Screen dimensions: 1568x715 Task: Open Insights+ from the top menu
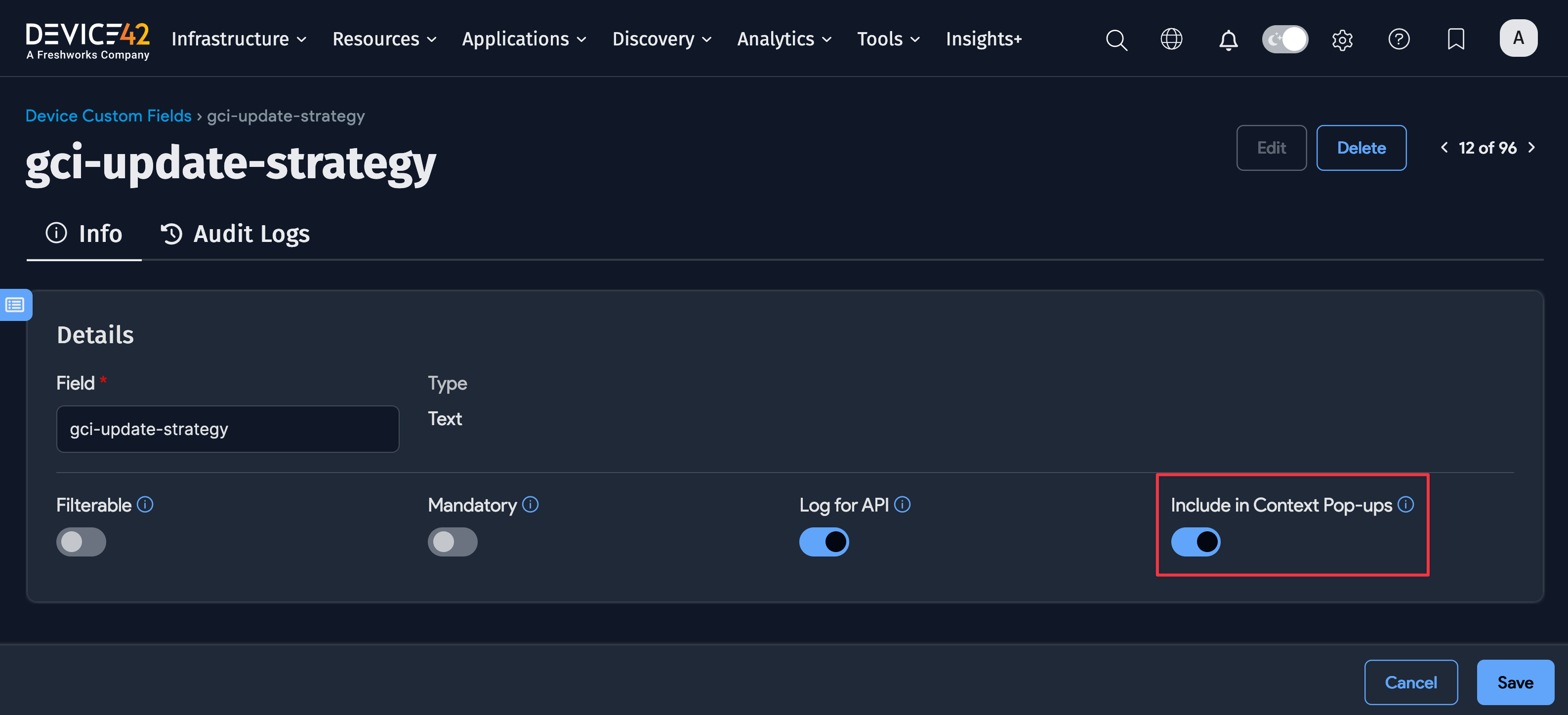tap(984, 40)
